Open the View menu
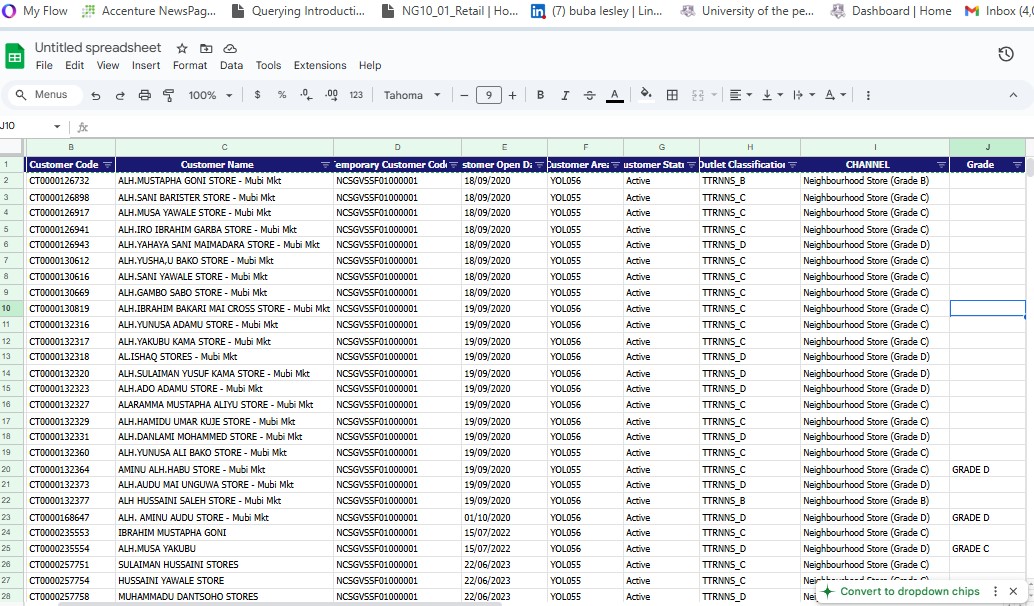Screen dimensions: 1034x606 (x=107, y=65)
